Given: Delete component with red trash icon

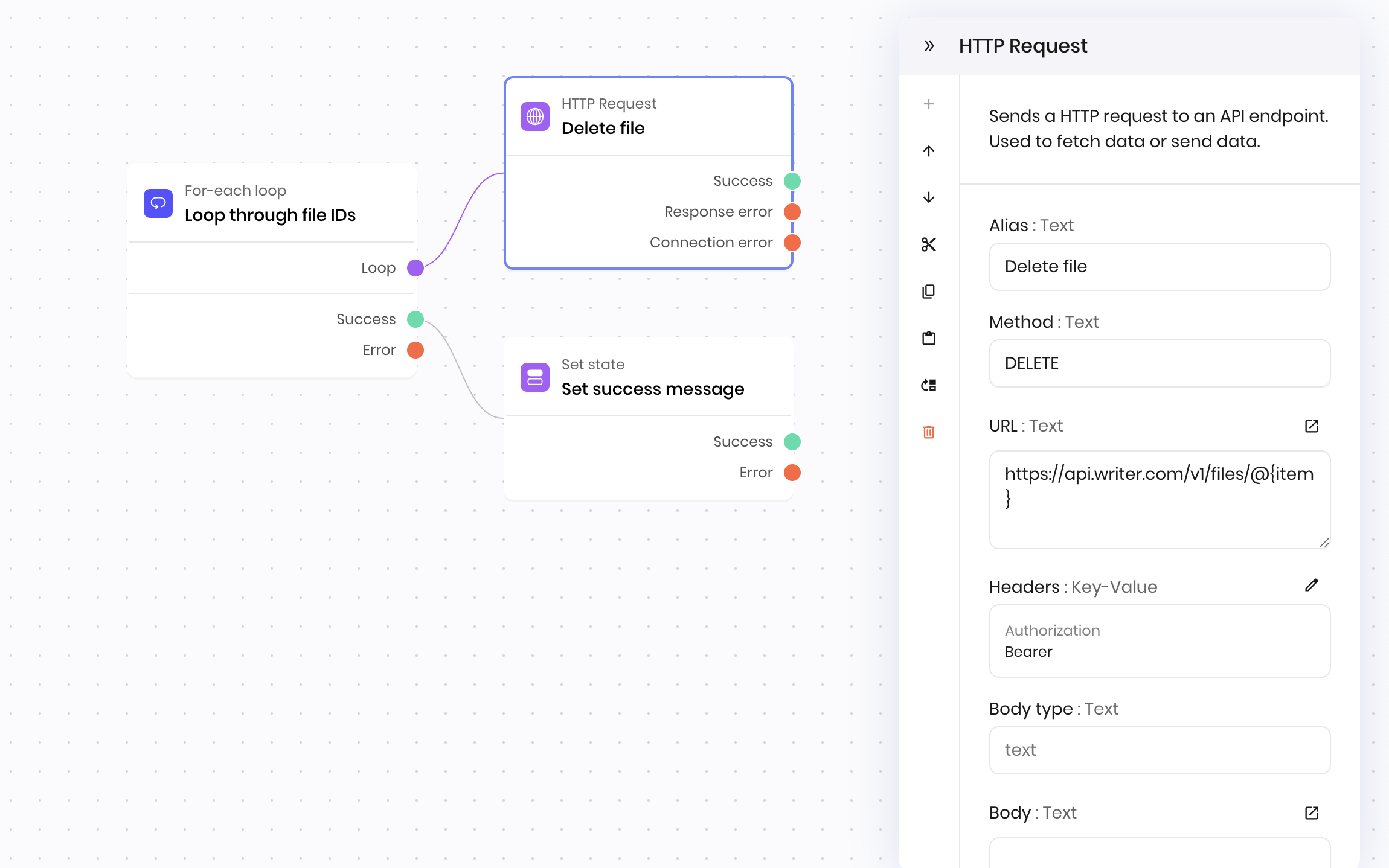Looking at the screenshot, I should 929,432.
